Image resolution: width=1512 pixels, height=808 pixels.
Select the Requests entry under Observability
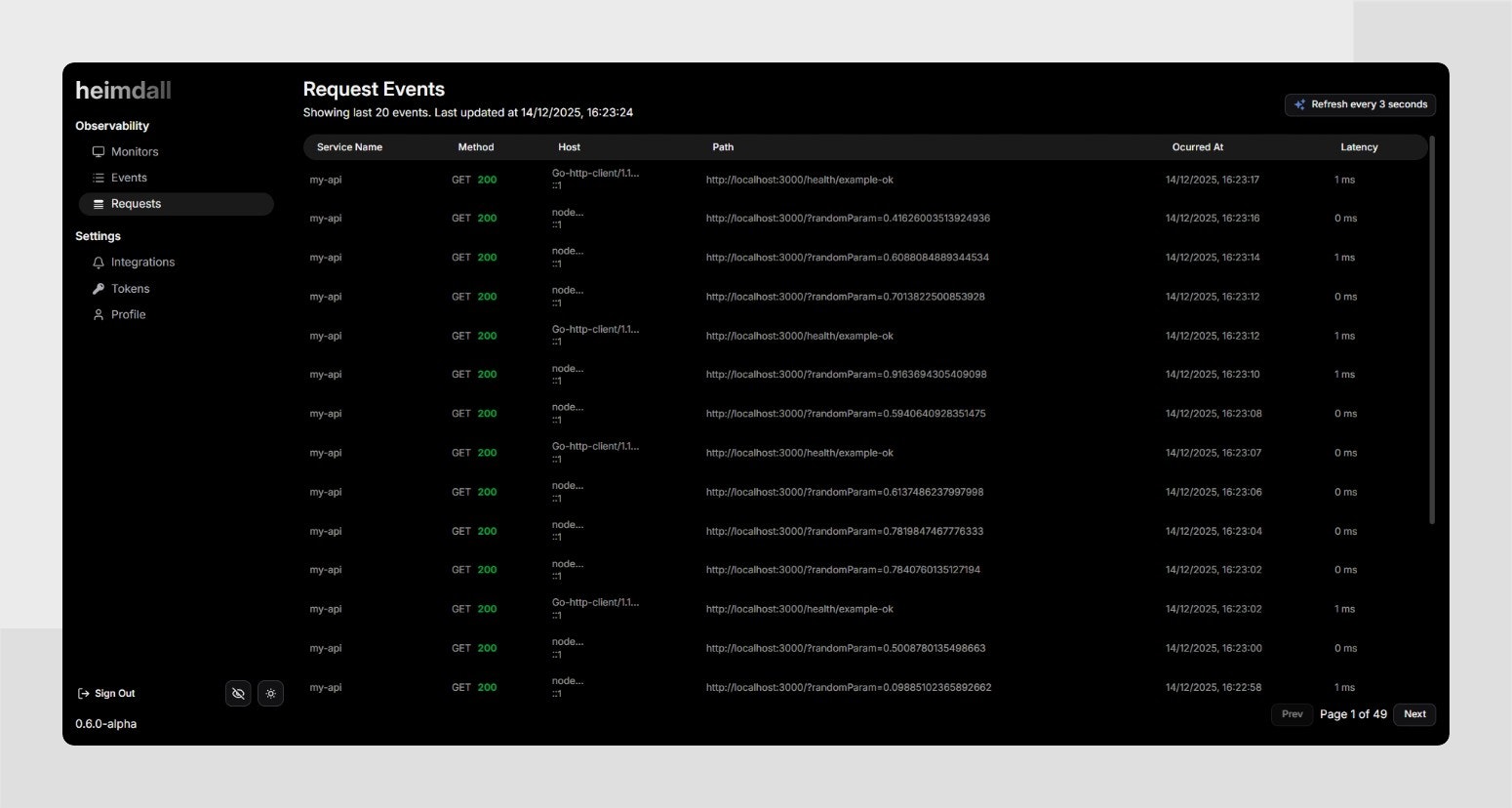tap(137, 203)
